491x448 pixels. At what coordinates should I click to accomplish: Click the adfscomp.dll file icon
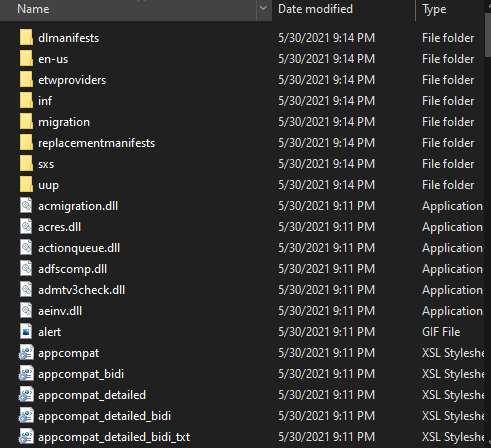26,268
